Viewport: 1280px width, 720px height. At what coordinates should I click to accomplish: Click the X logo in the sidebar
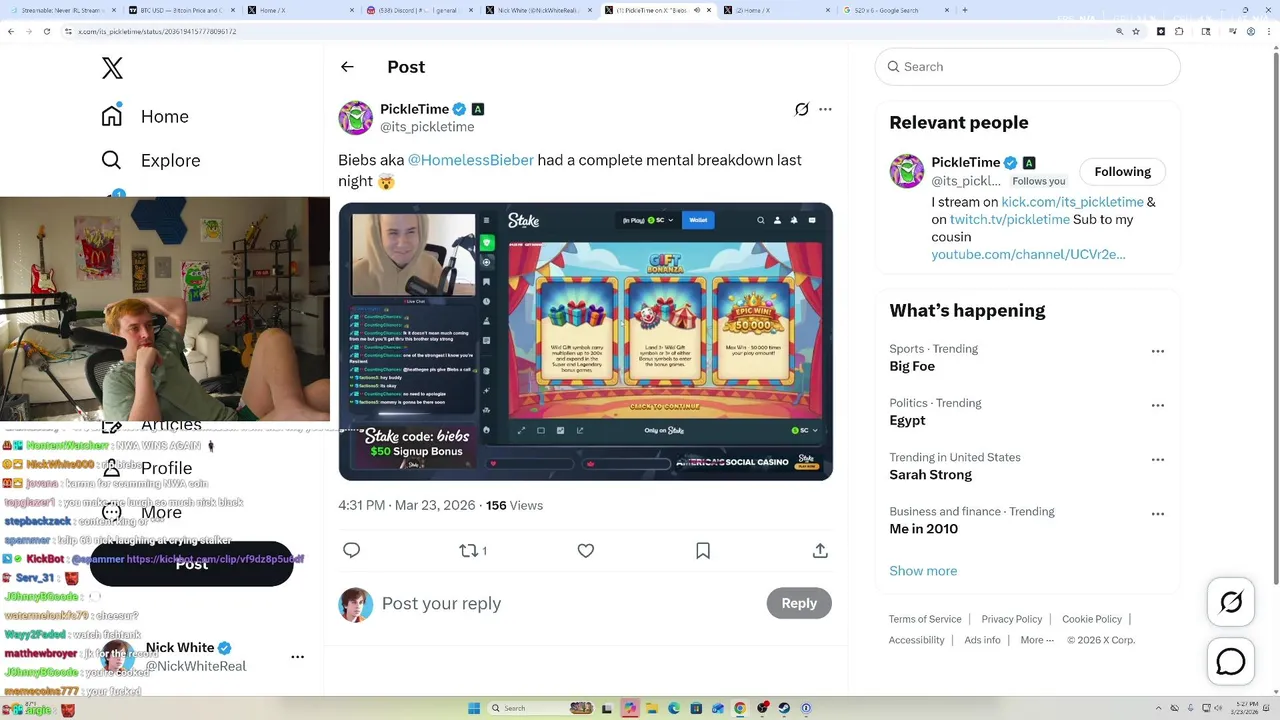click(112, 68)
